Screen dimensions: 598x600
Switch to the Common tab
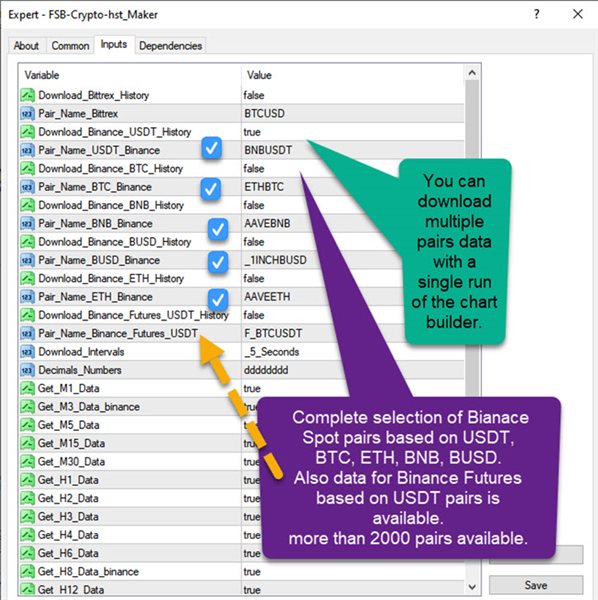coord(70,46)
